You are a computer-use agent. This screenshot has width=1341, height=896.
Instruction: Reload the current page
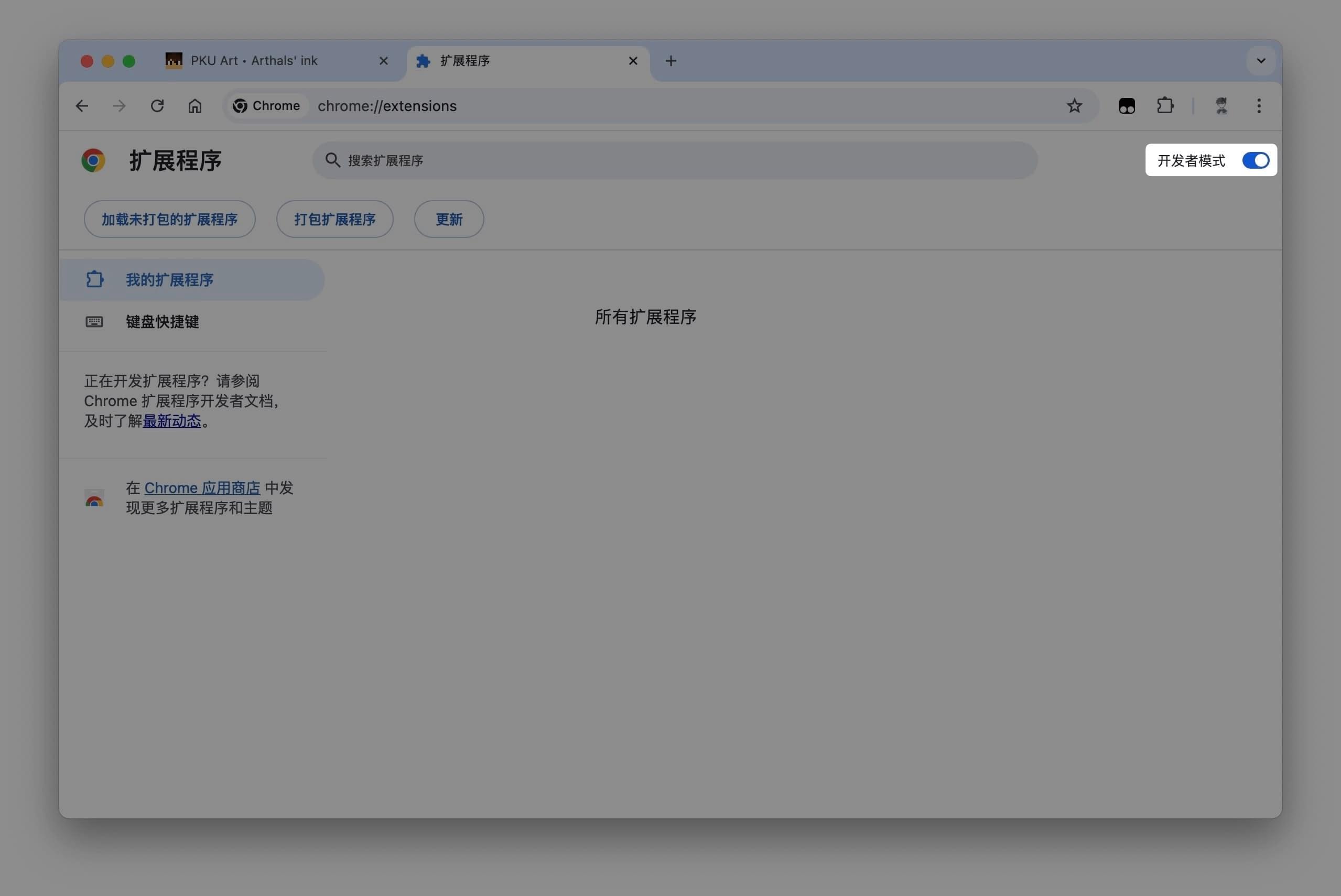(157, 106)
